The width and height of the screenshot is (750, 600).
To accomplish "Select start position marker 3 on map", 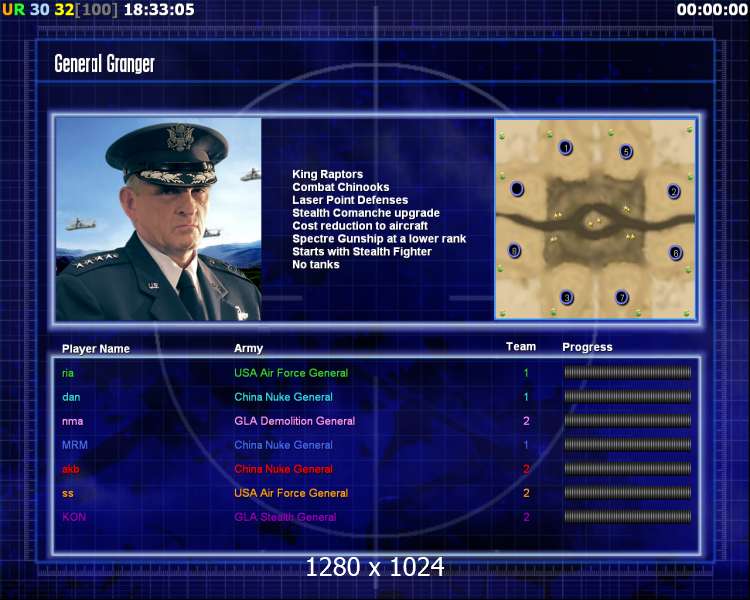I will [567, 298].
